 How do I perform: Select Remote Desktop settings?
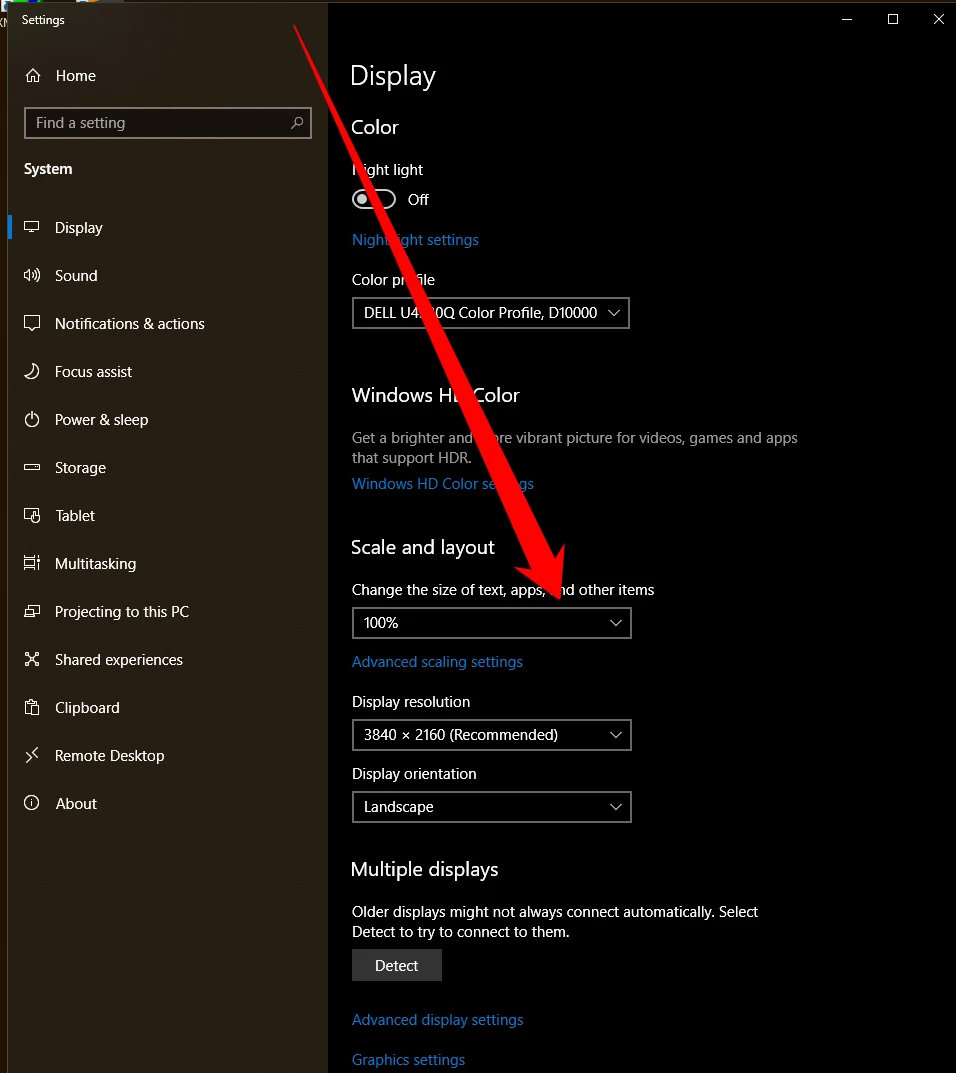click(x=109, y=755)
